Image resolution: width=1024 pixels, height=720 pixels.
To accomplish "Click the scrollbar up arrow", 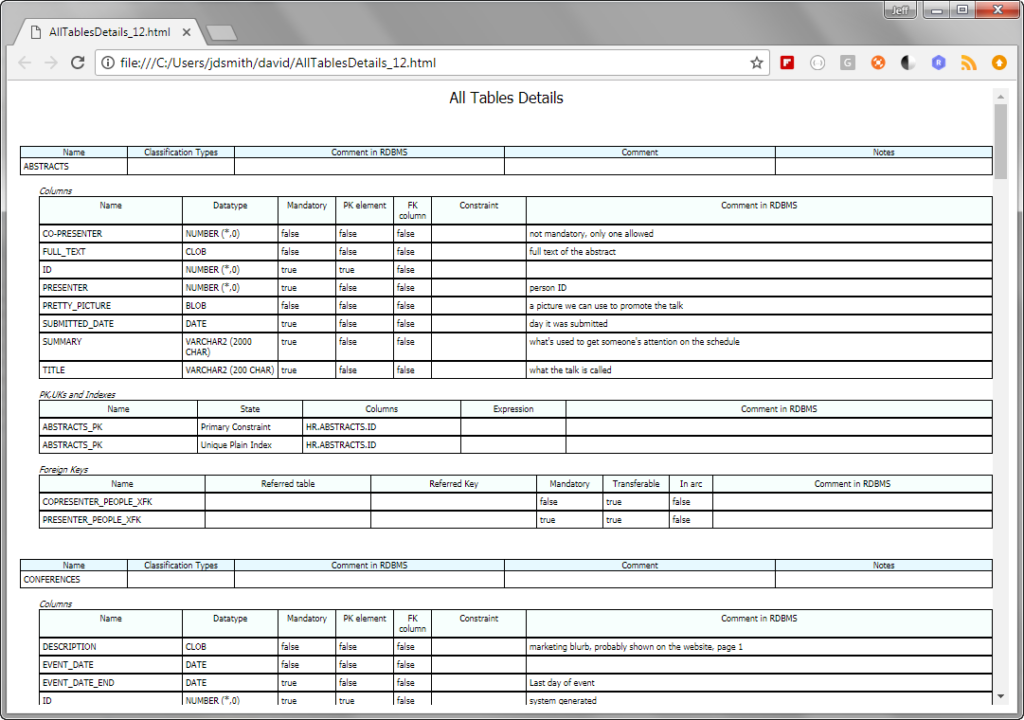I will (x=1000, y=97).
